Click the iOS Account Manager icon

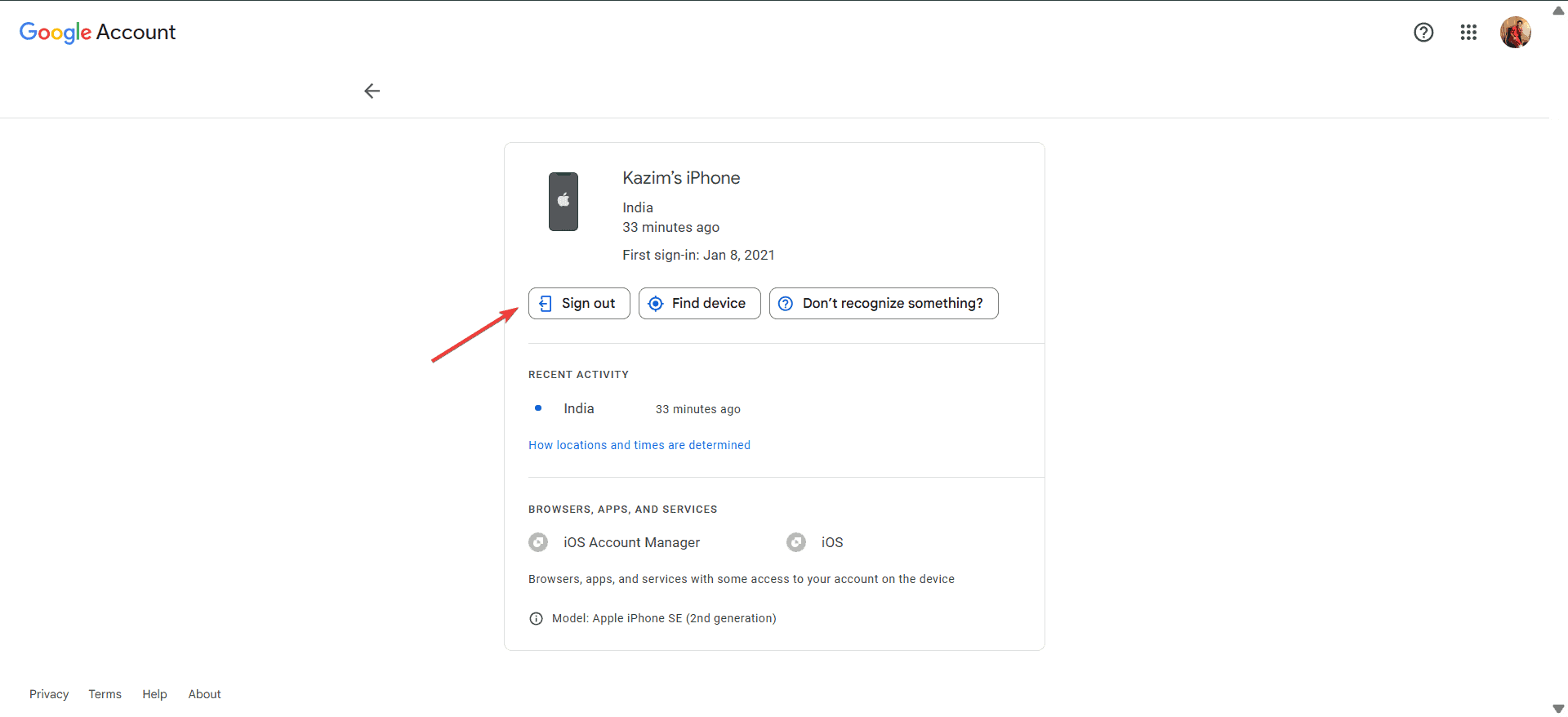point(538,542)
